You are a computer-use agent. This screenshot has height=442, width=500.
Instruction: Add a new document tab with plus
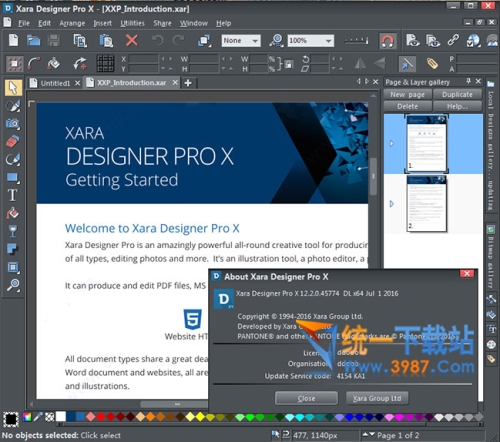click(x=188, y=83)
